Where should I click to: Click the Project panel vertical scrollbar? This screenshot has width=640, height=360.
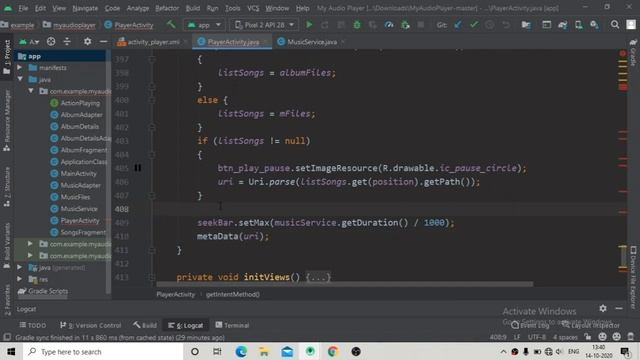[109, 171]
